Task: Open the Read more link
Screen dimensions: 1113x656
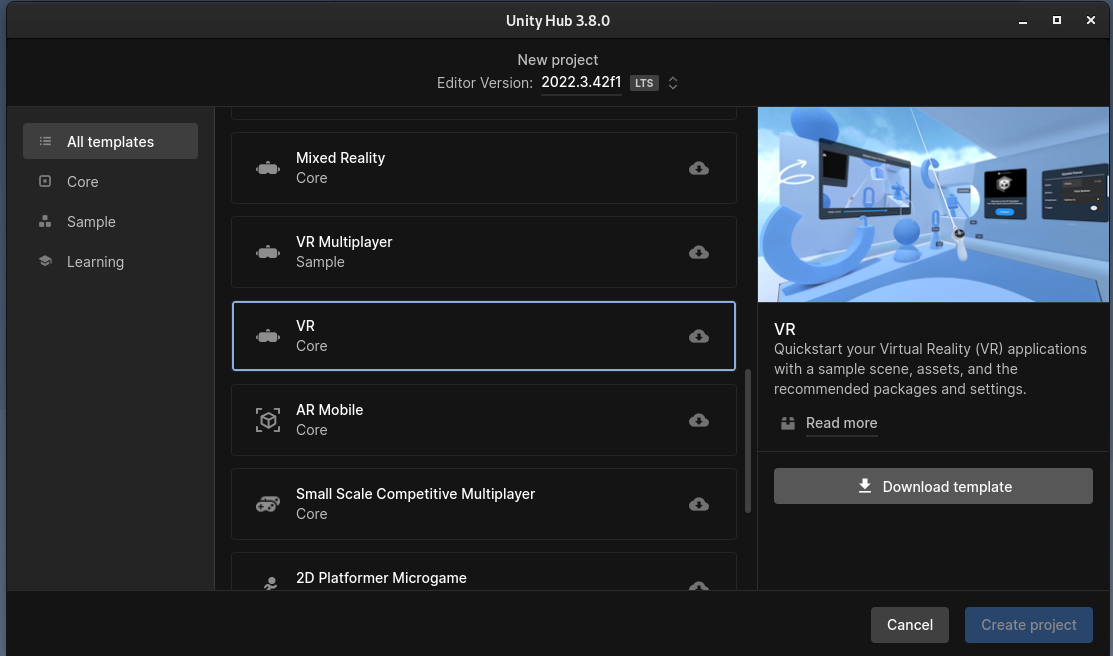Action: (841, 423)
